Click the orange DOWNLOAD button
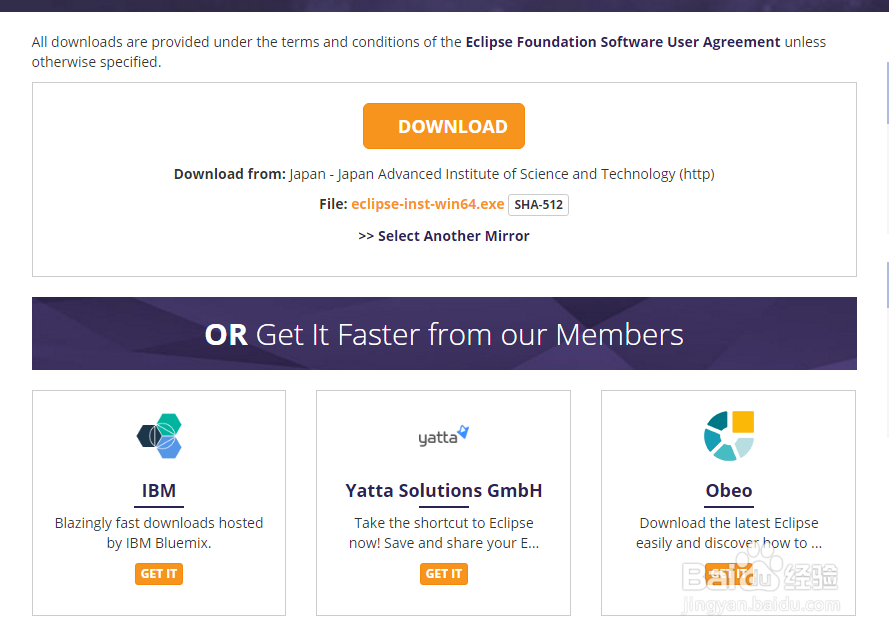Screen dimensions: 889x636 pyautogui.click(x=443, y=126)
